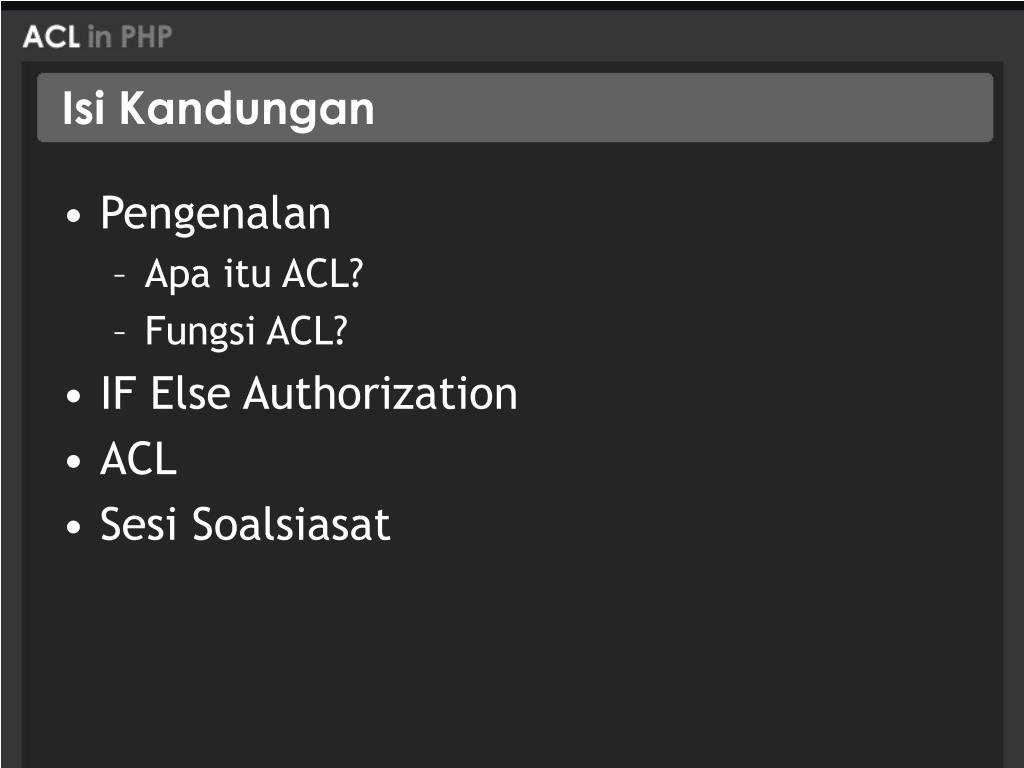
Task: Click the bullet dot beside Sesi Soalsiasat
Action: pyautogui.click(x=74, y=526)
